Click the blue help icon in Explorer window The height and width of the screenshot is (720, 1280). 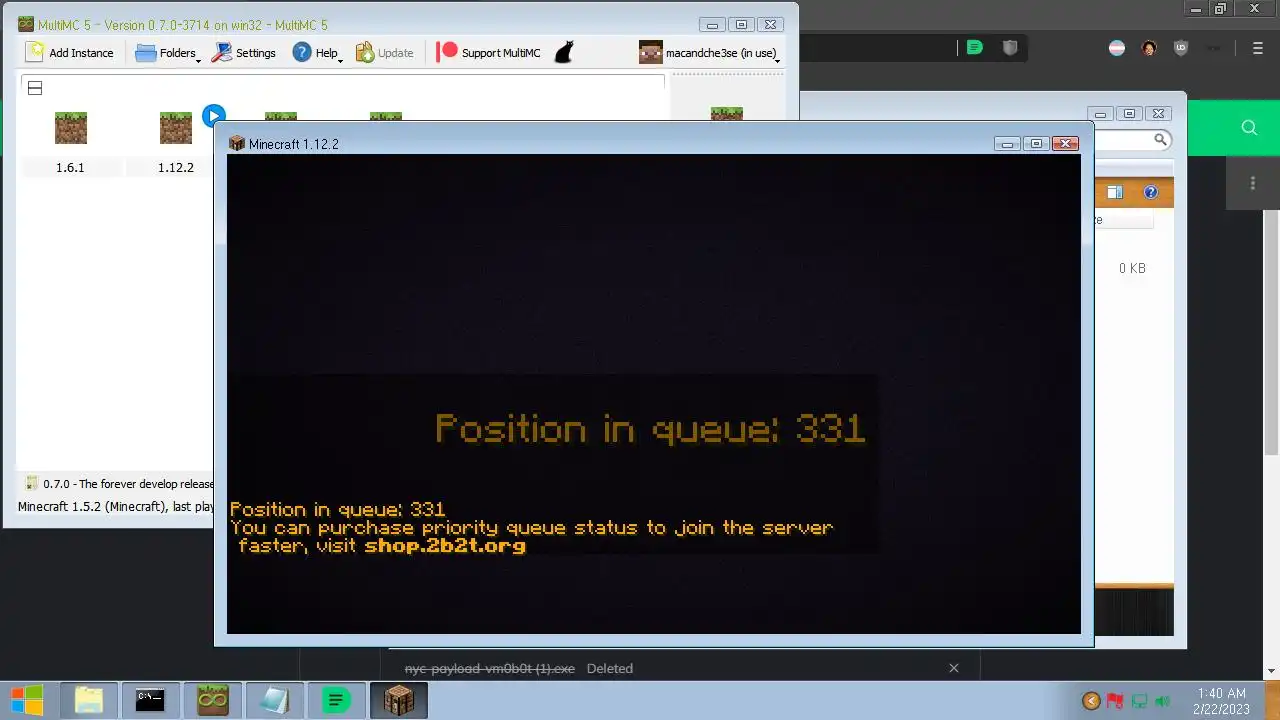[1150, 192]
